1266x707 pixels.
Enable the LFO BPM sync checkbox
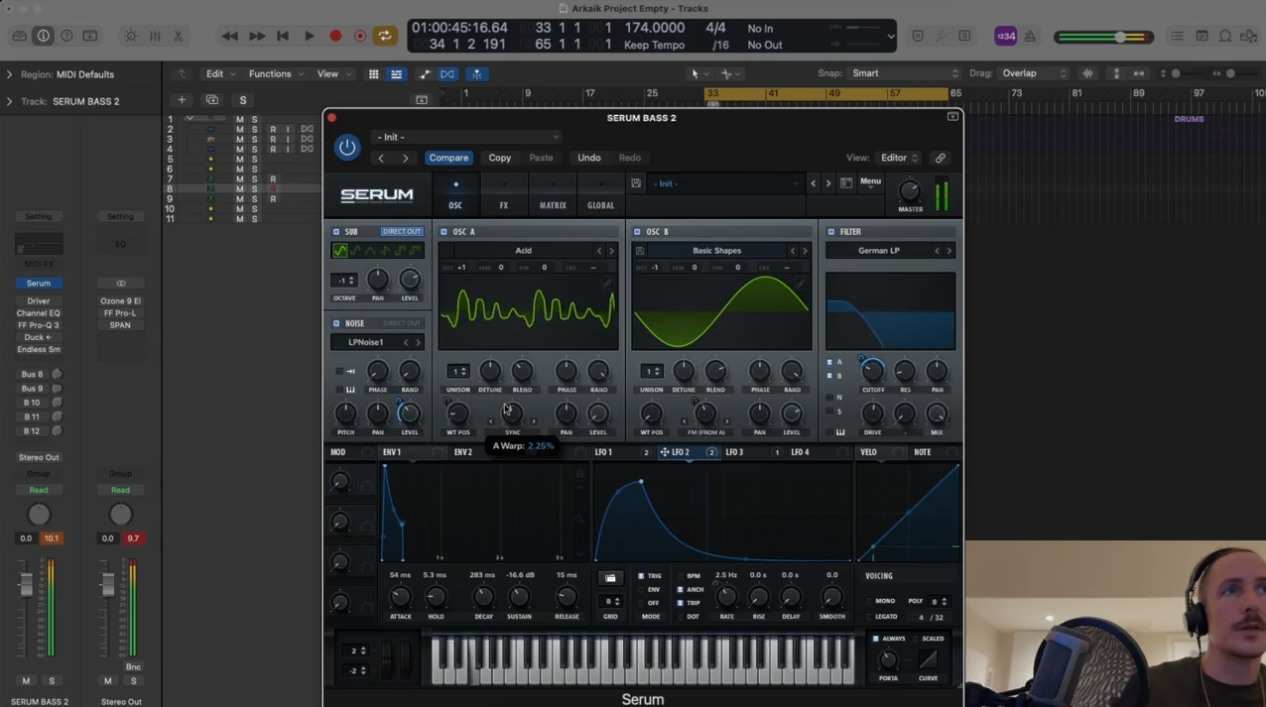[680, 576]
